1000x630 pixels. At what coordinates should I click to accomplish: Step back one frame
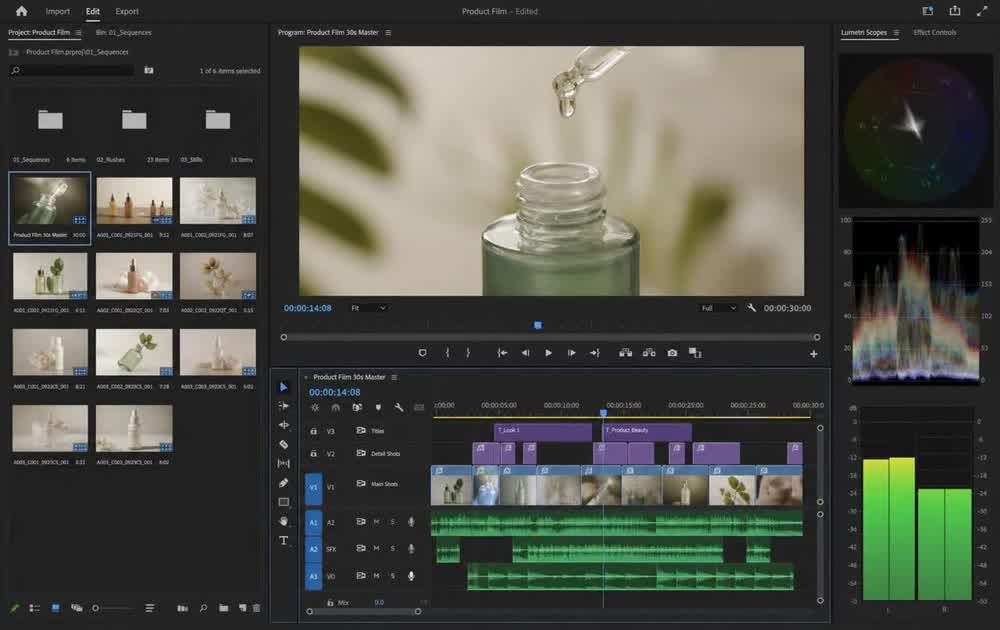pyautogui.click(x=526, y=353)
